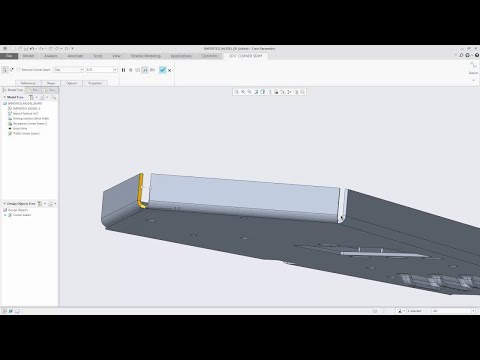
Task: Switch to the Analysis ribbon tab
Action: (x=51, y=56)
